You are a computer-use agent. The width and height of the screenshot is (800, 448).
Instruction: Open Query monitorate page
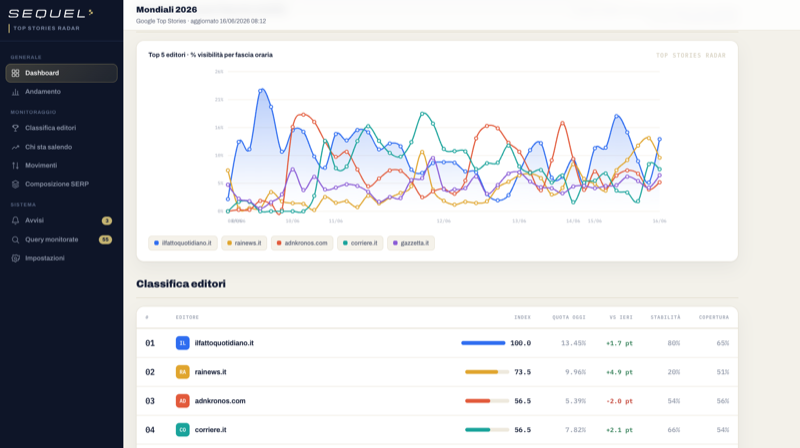[61, 239]
